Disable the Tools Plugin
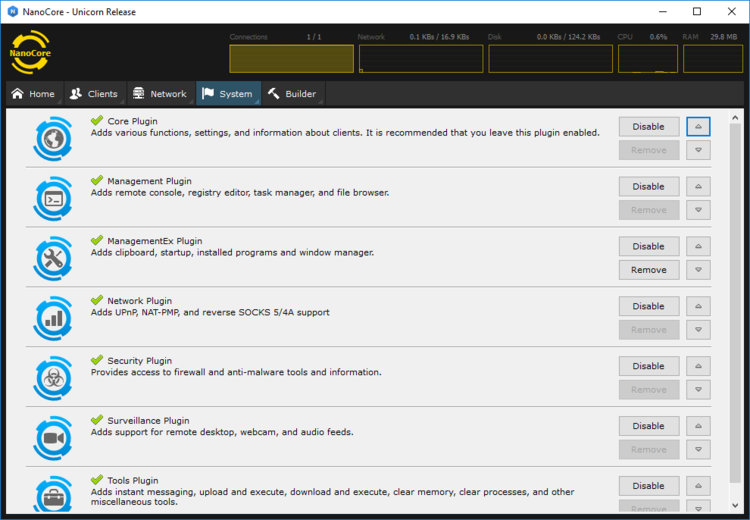 [649, 486]
